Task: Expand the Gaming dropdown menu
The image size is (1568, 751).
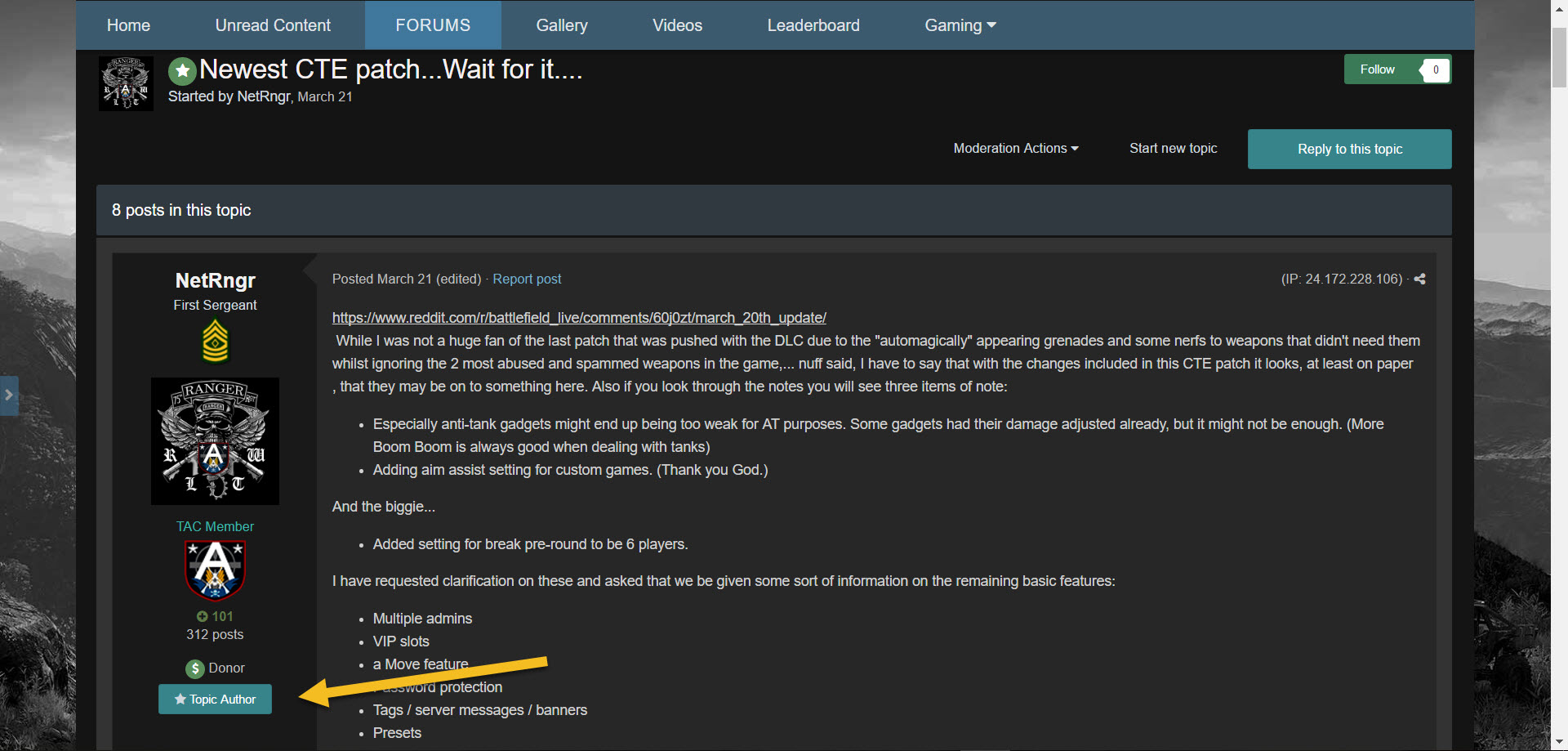Action: 960,25
